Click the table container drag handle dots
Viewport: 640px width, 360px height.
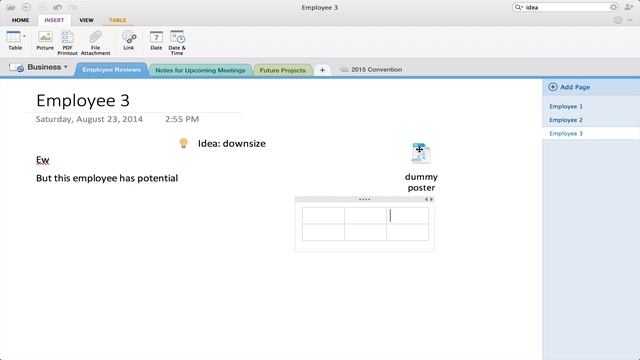pos(364,200)
